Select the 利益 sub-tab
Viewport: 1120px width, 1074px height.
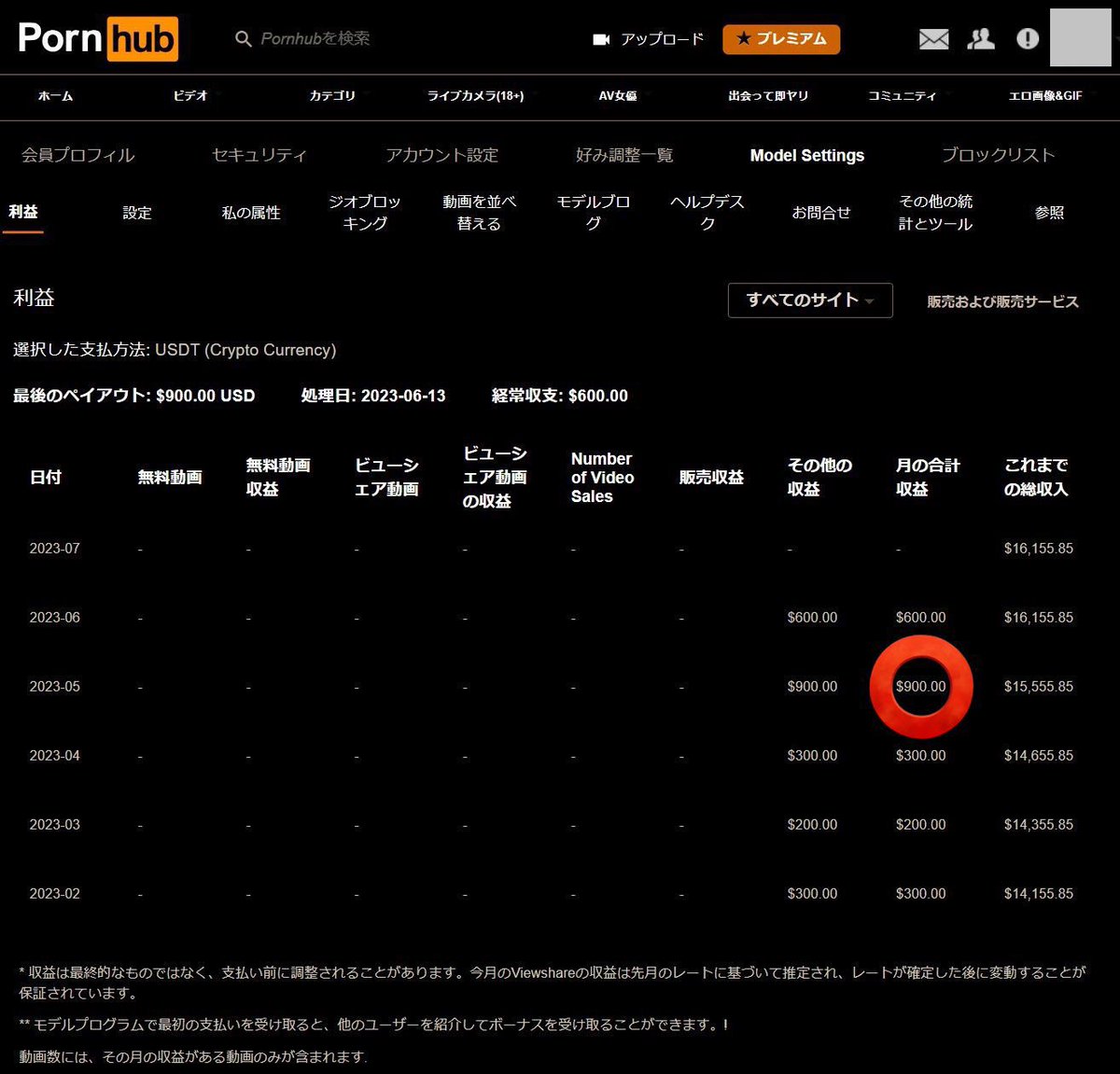click(23, 212)
